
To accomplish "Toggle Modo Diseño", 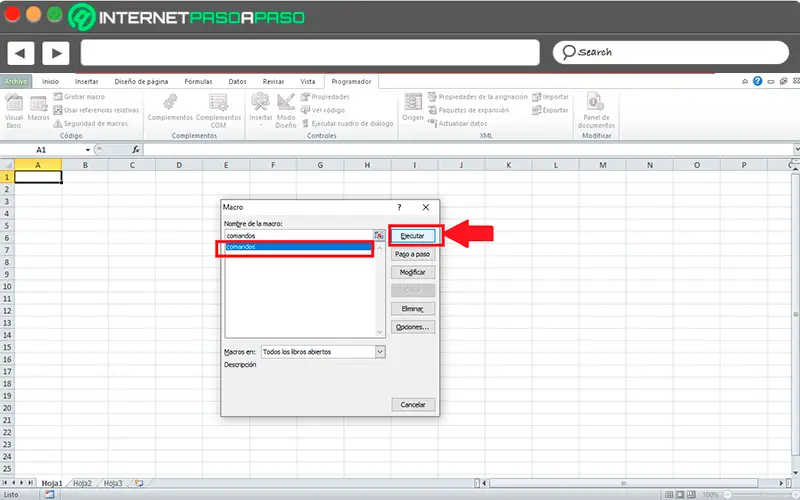I will pyautogui.click(x=286, y=110).
